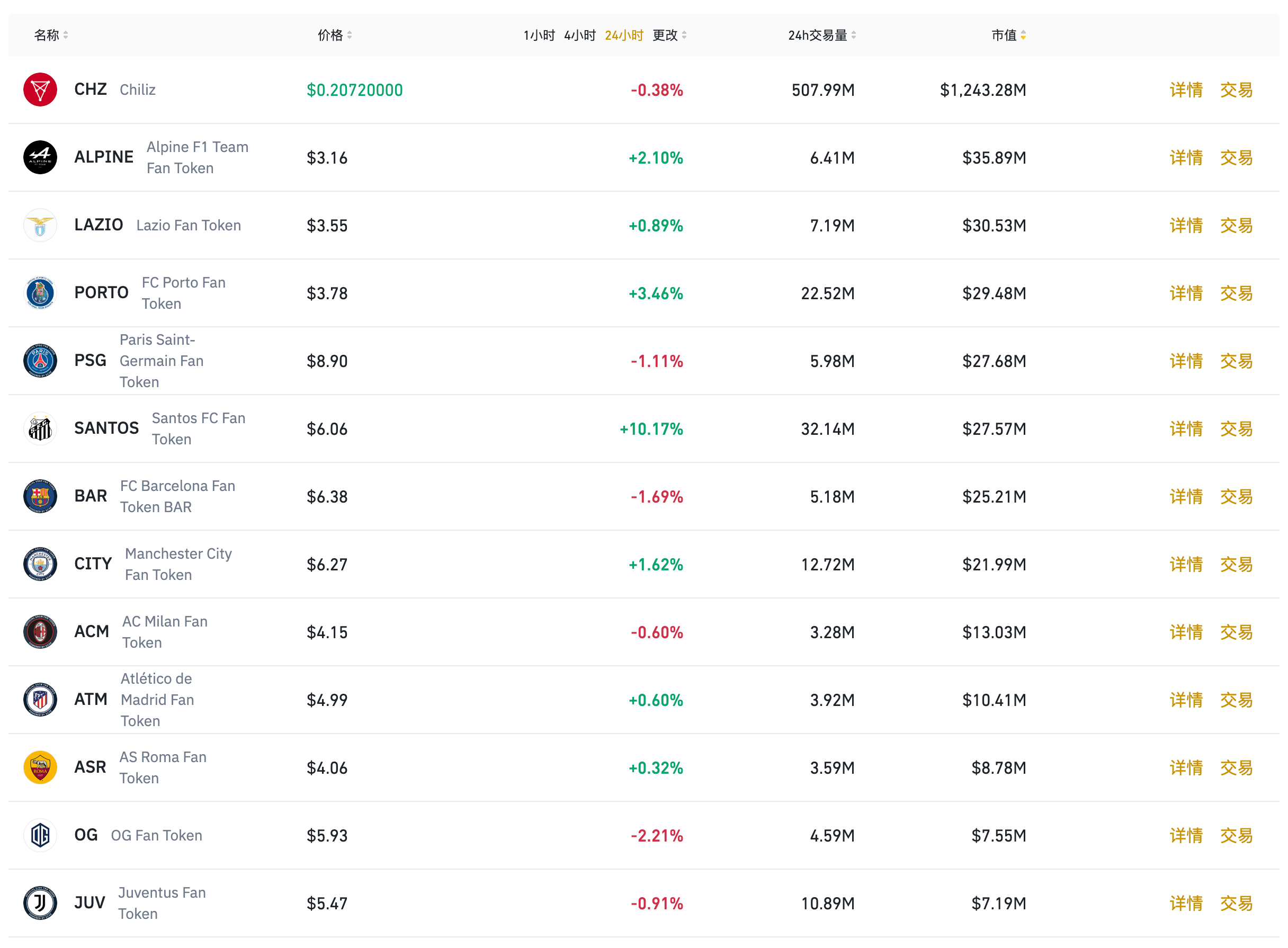The height and width of the screenshot is (948, 1288).
Task: View 详情 details for LAZIO
Action: tap(1186, 225)
